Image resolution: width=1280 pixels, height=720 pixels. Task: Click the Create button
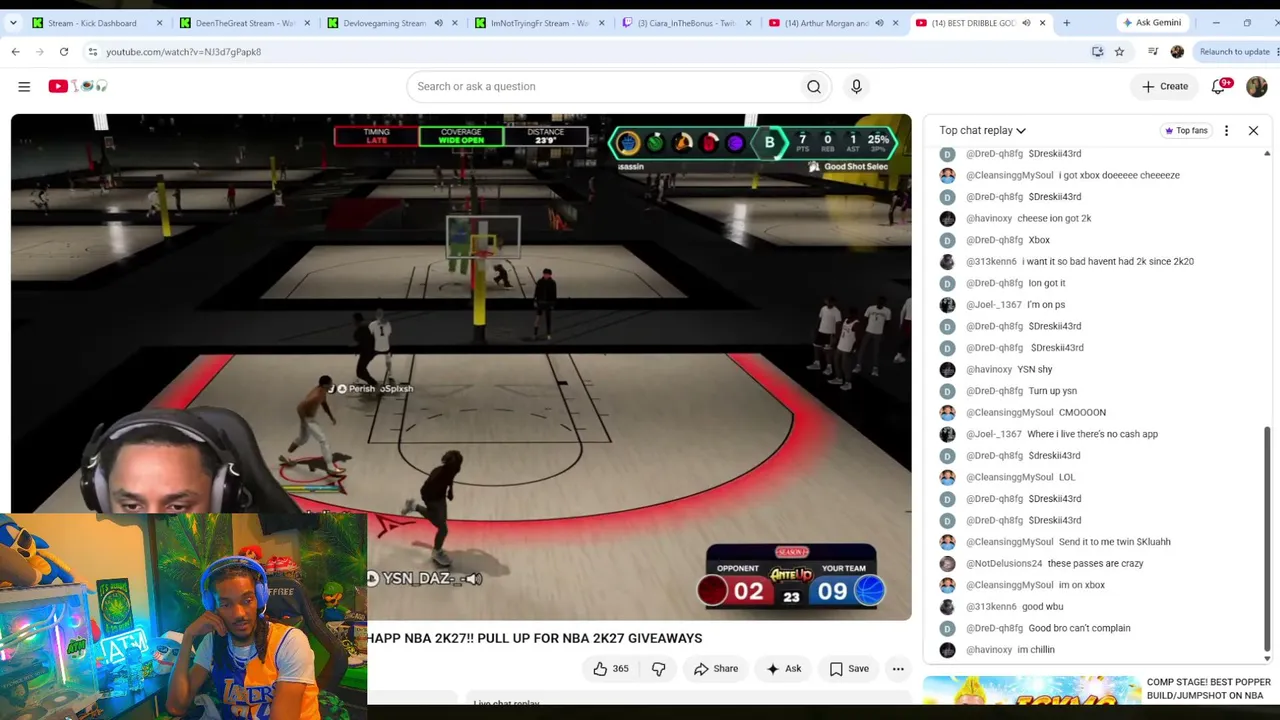click(x=1165, y=86)
